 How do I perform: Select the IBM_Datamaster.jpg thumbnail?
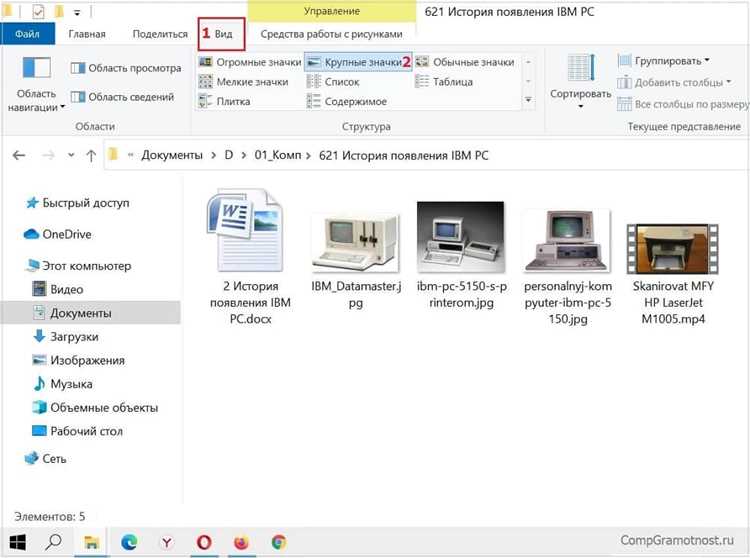coord(355,243)
